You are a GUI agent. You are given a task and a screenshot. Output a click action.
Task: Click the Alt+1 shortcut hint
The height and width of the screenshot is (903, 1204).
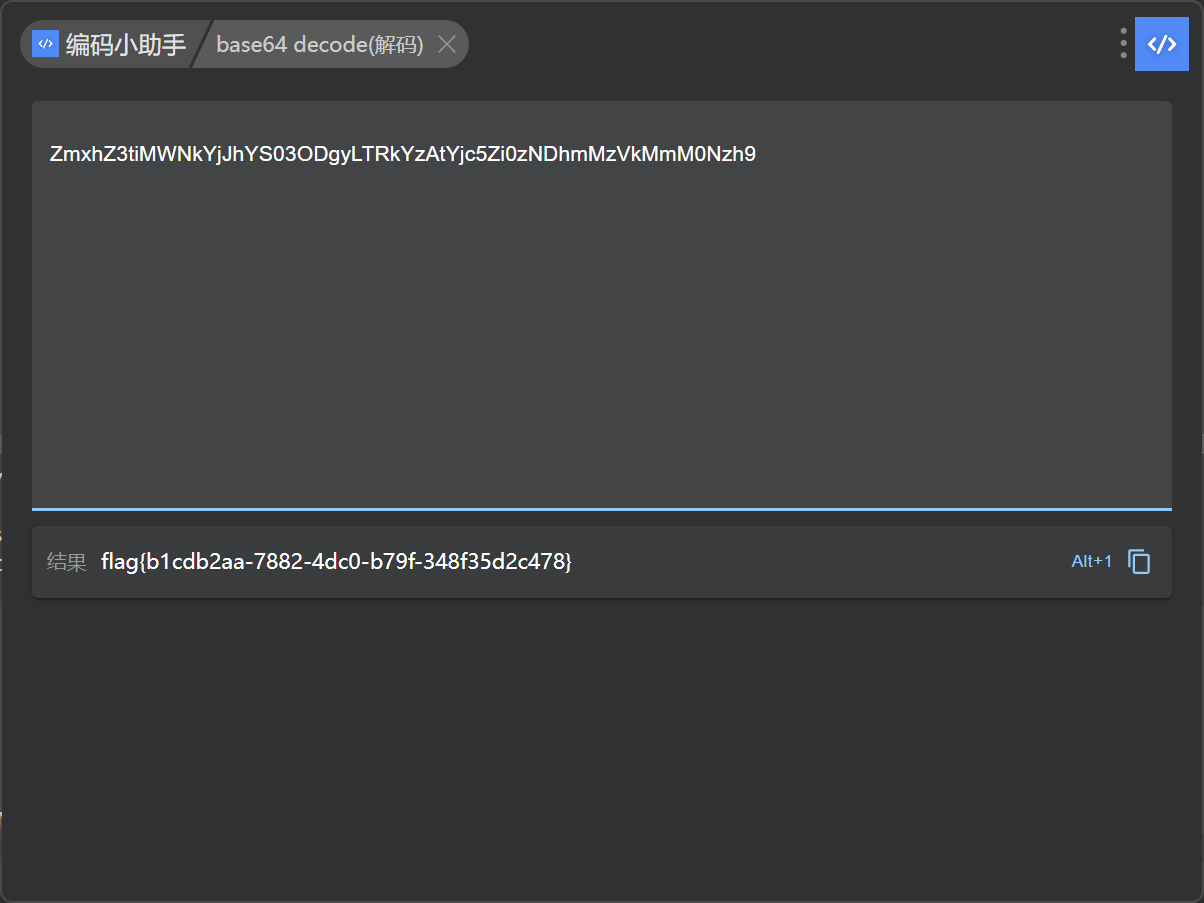pyautogui.click(x=1091, y=562)
